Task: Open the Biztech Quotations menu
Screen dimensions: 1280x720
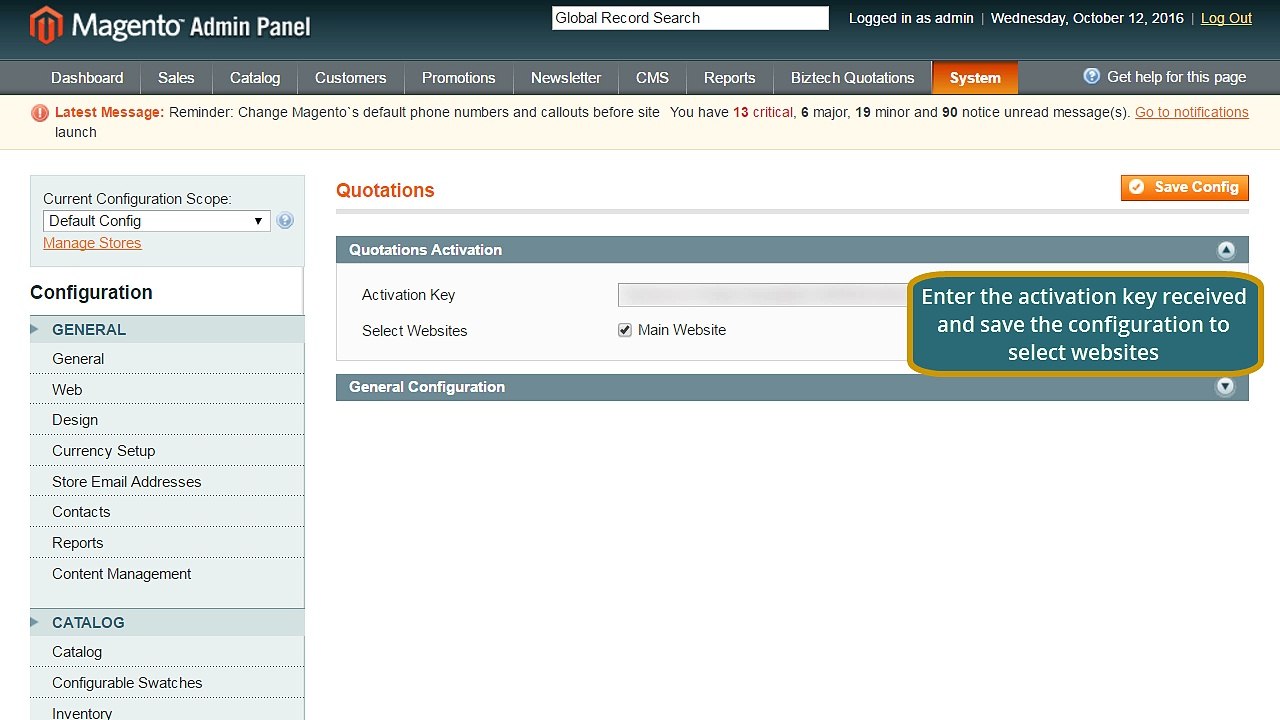Action: tap(853, 78)
